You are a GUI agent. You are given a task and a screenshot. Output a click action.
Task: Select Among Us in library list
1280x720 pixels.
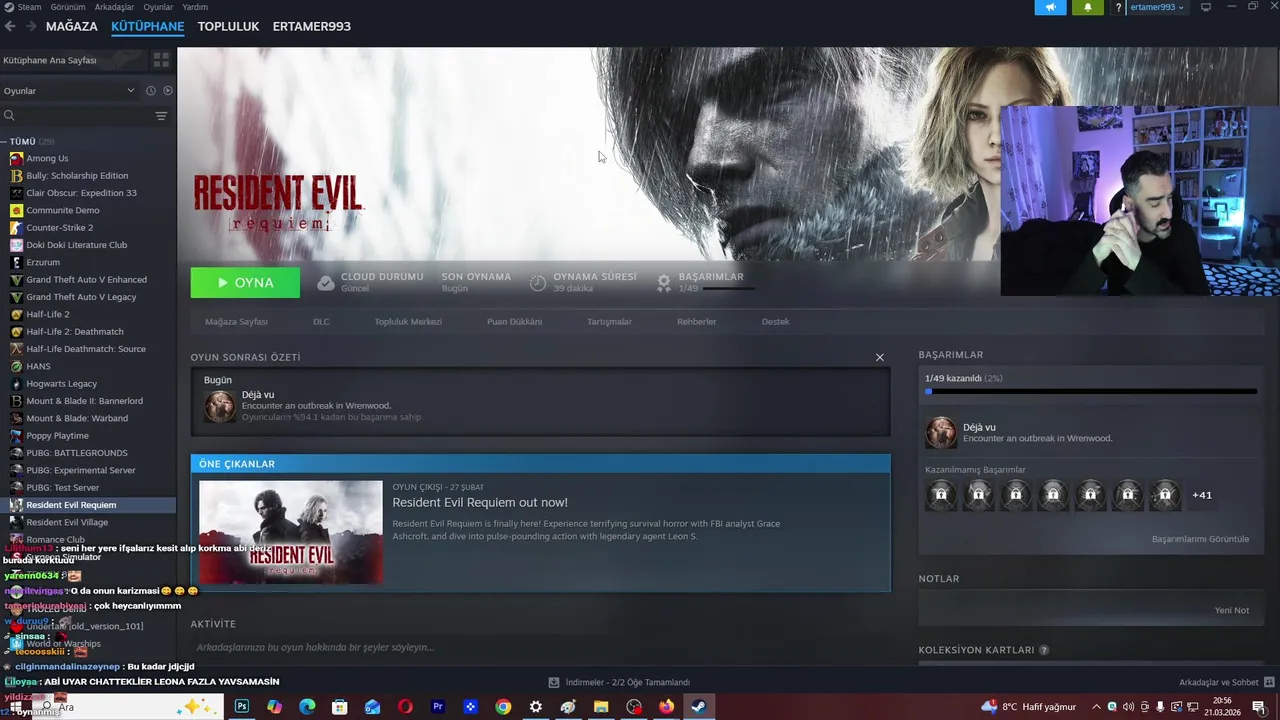pyautogui.click(x=47, y=158)
